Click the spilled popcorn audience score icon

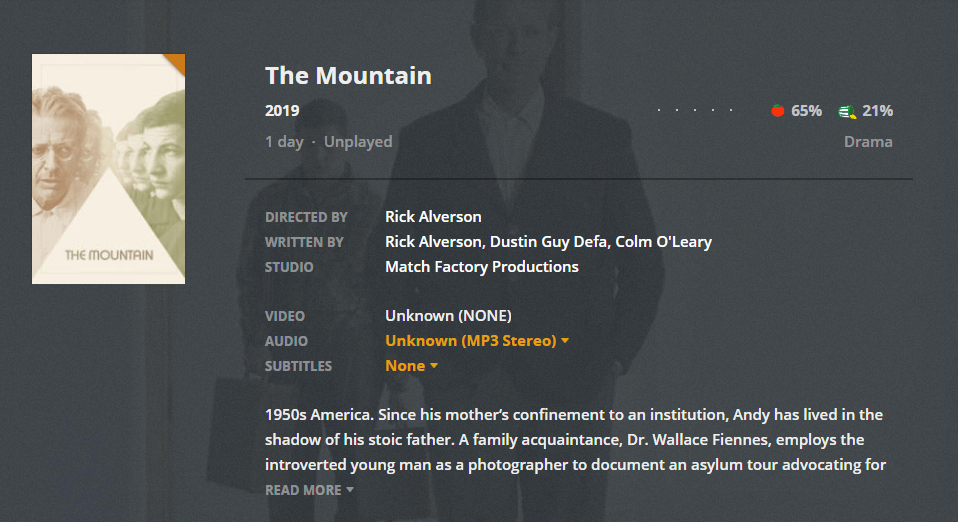pos(847,111)
